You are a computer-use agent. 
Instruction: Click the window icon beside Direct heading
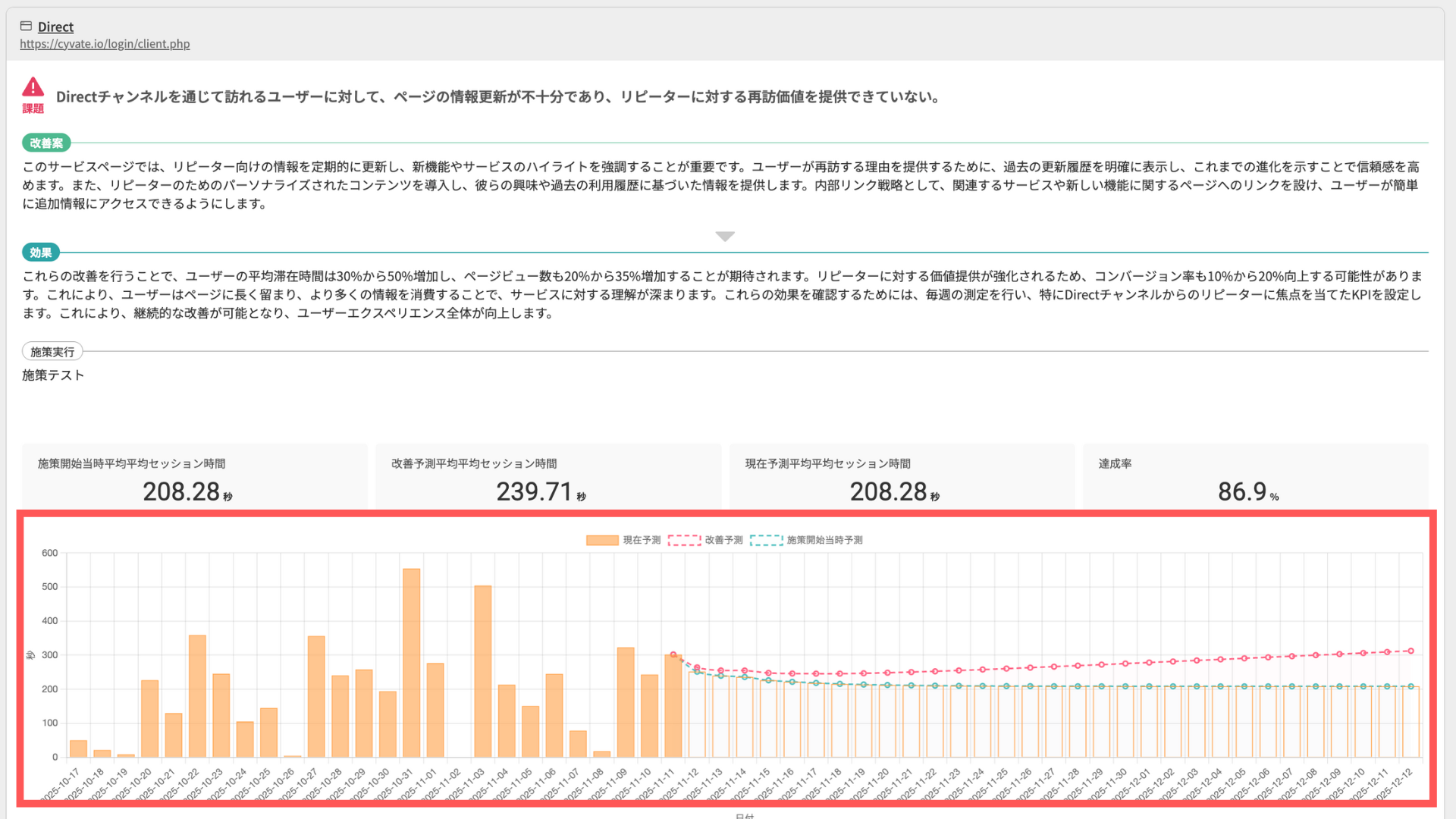(26, 26)
